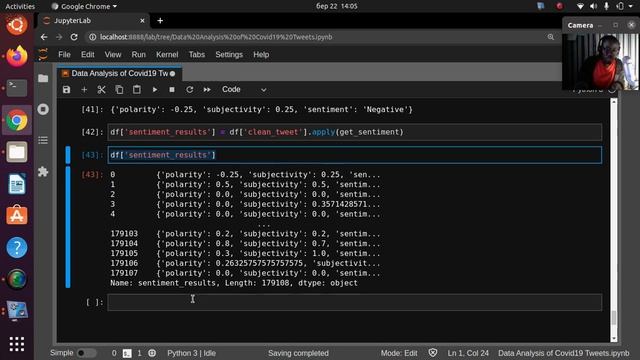
Task: Click notebook scrollbar down arrow
Action: (613, 338)
